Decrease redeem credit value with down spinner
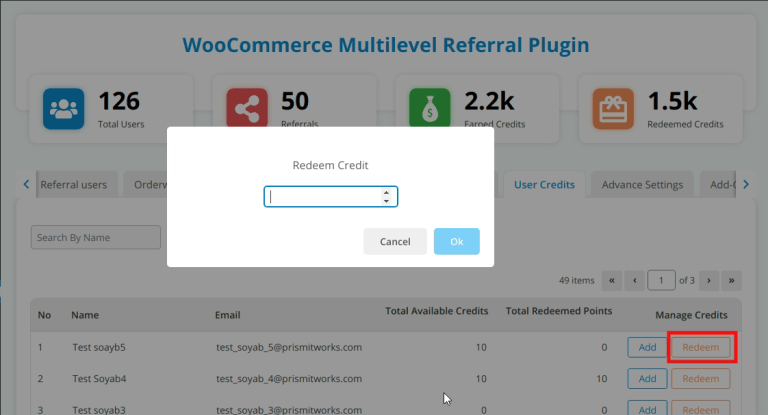This screenshot has height=415, width=768. tap(386, 201)
